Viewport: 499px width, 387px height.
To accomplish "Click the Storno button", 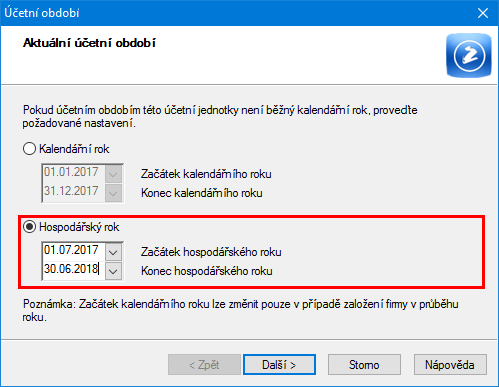I will [x=364, y=365].
